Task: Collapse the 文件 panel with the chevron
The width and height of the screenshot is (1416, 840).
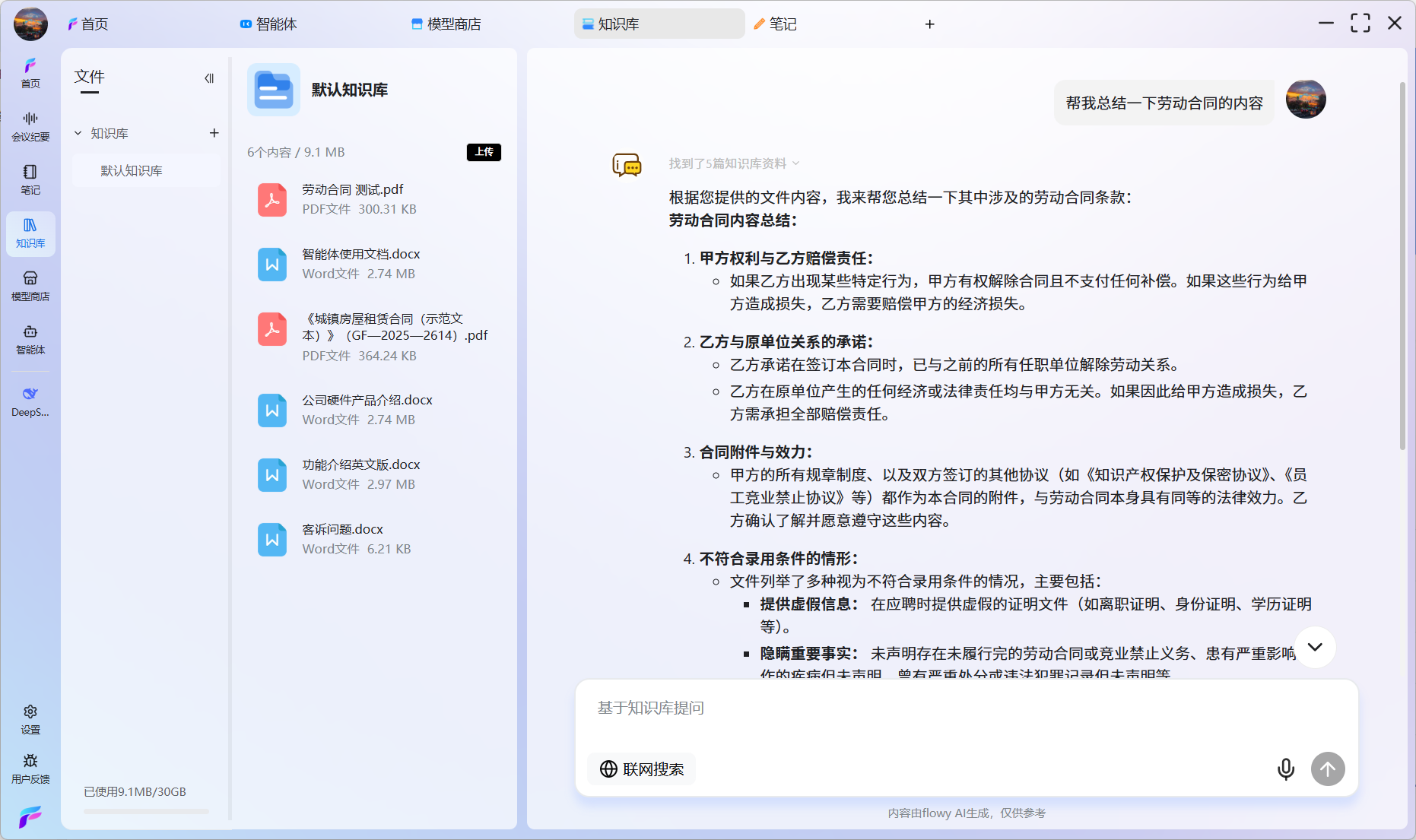Action: coord(209,78)
